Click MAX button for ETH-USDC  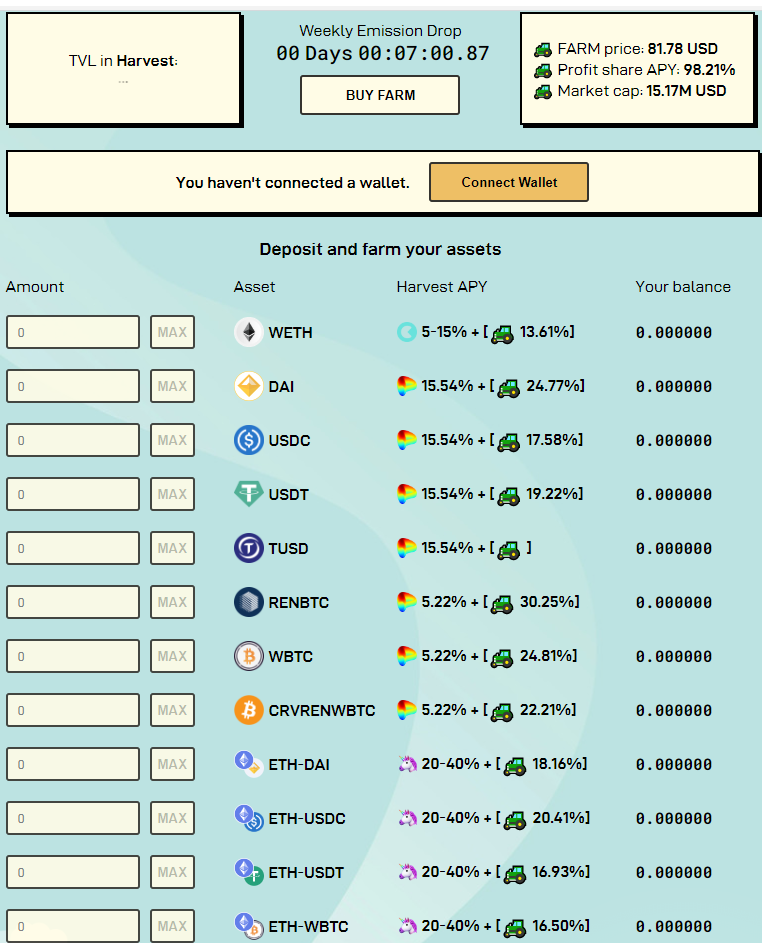point(173,819)
